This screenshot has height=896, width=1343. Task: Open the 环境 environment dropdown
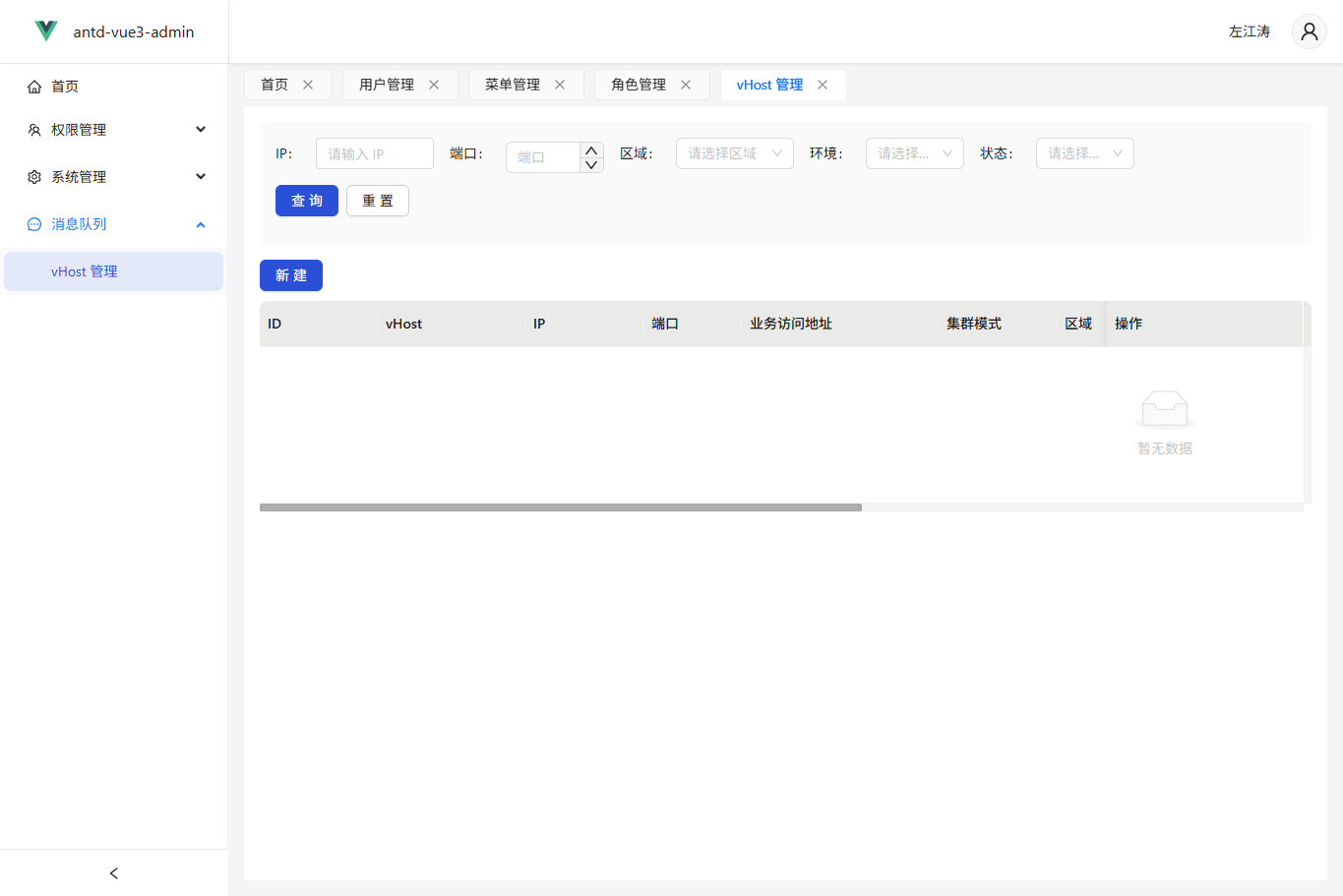pyautogui.click(x=914, y=153)
